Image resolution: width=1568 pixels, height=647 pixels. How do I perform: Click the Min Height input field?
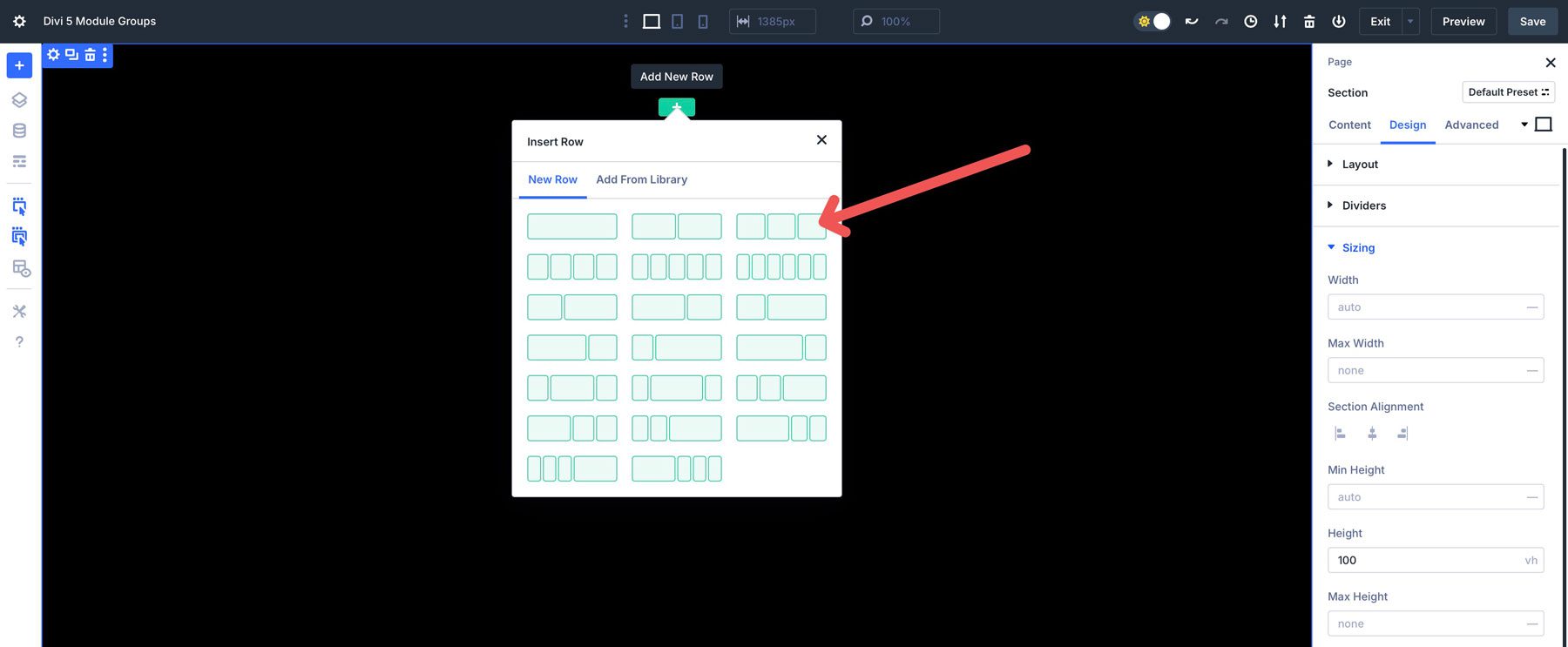1436,497
